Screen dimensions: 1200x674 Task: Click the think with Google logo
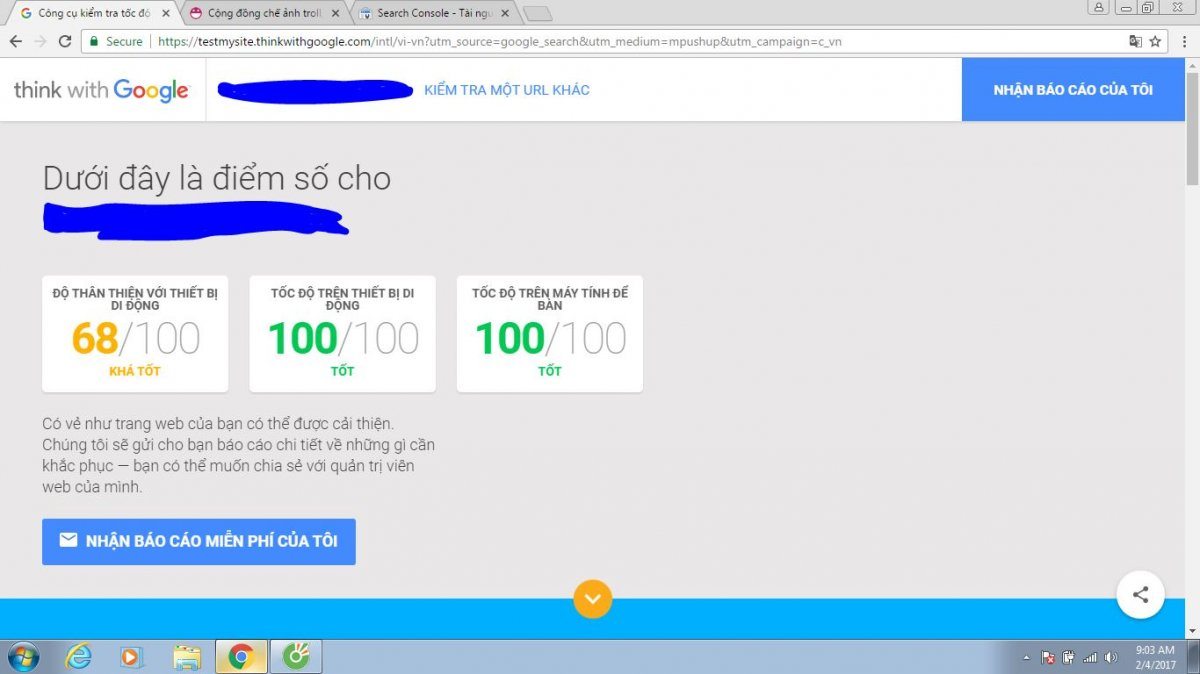(x=101, y=90)
